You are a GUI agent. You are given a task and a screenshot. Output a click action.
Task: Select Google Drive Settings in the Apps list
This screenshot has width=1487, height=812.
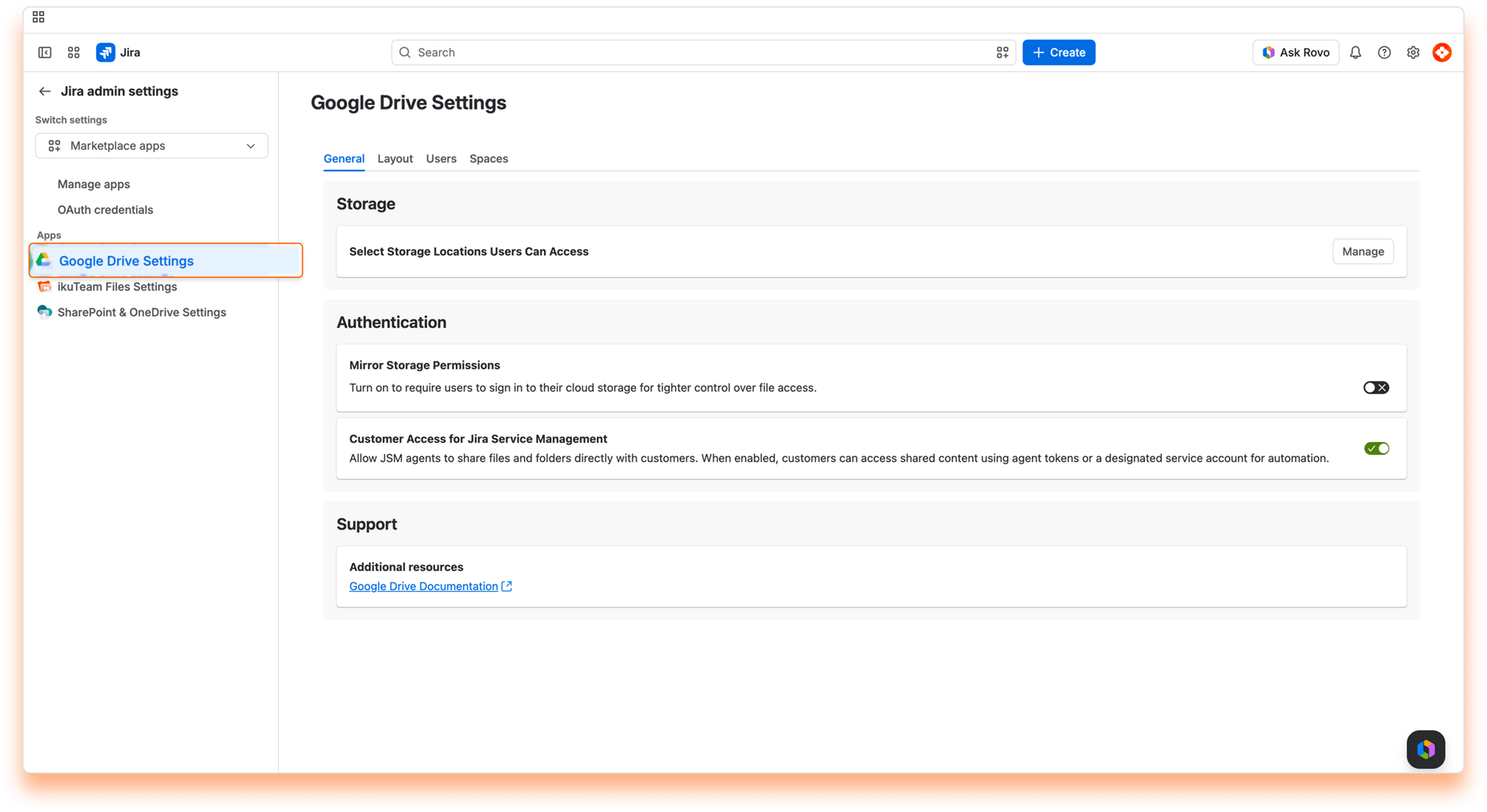point(166,260)
